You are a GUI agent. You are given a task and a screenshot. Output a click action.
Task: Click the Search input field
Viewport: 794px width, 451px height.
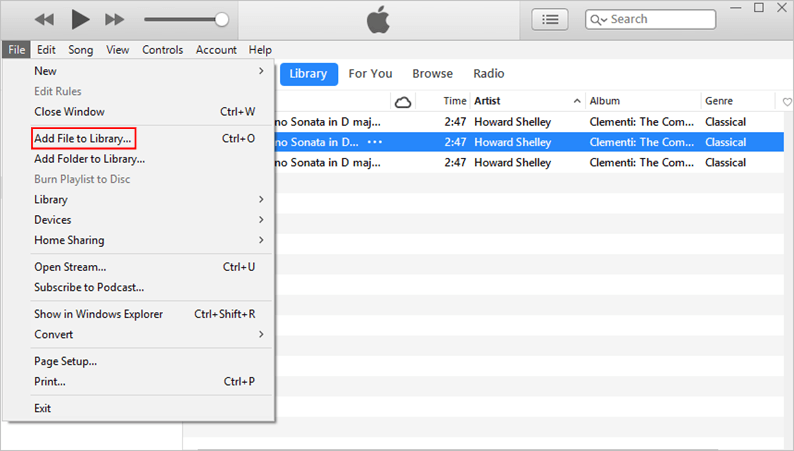click(651, 19)
